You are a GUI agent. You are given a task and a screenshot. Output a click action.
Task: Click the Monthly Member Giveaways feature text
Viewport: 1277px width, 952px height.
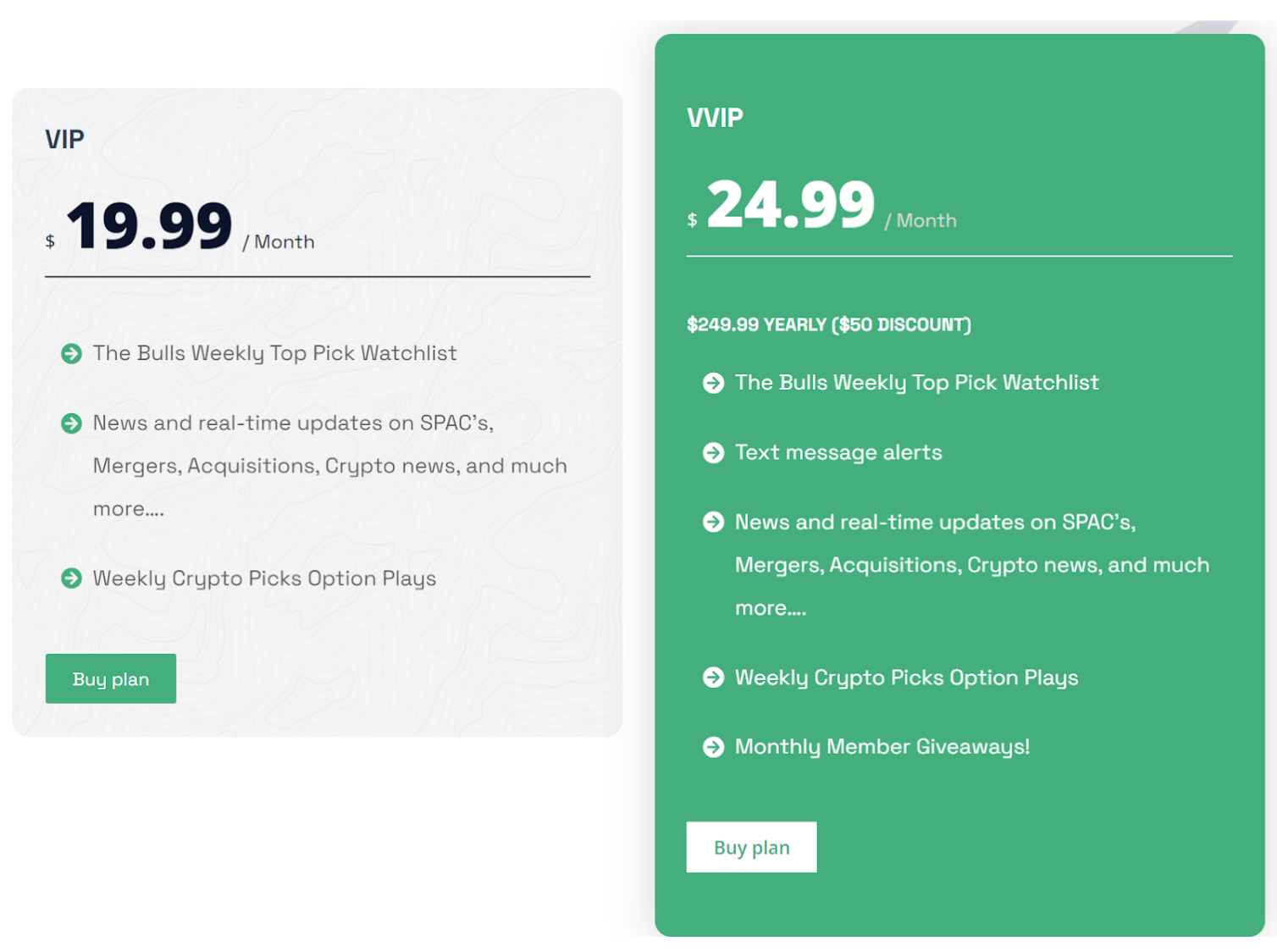click(x=882, y=747)
